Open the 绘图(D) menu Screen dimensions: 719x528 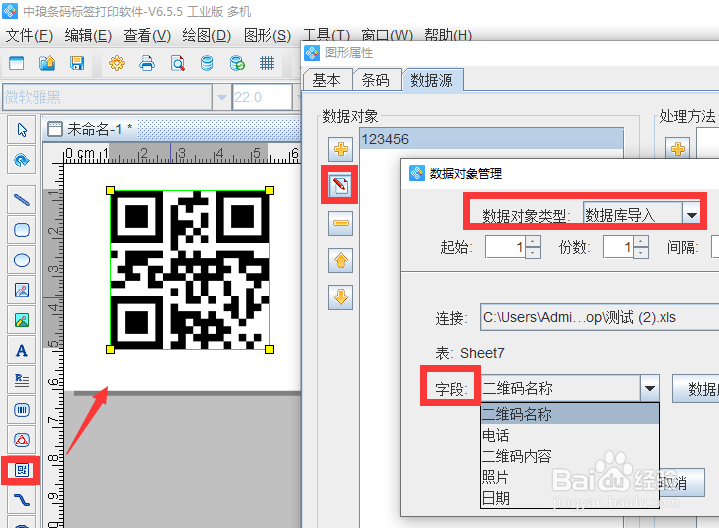(x=206, y=35)
